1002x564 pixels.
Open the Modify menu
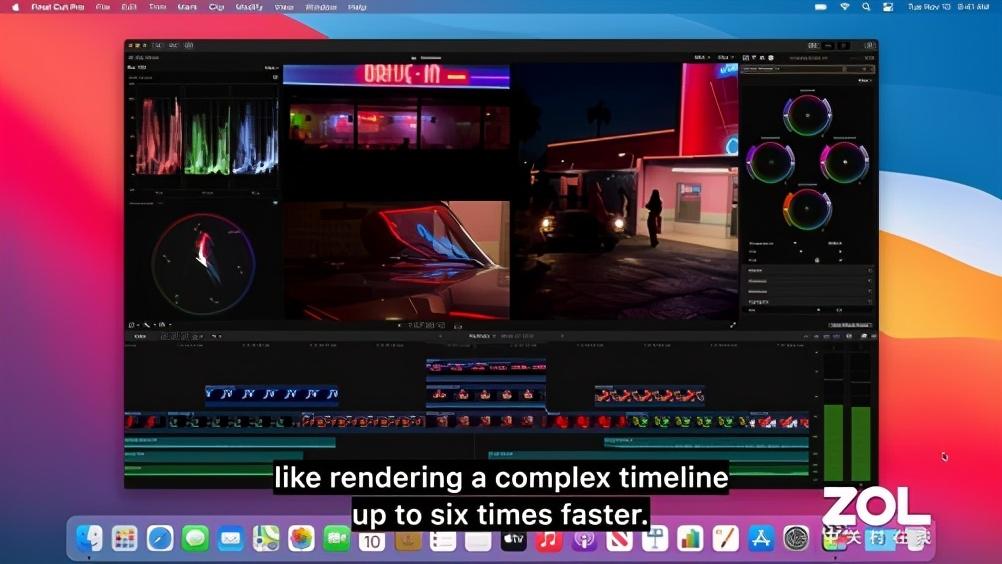point(249,7)
